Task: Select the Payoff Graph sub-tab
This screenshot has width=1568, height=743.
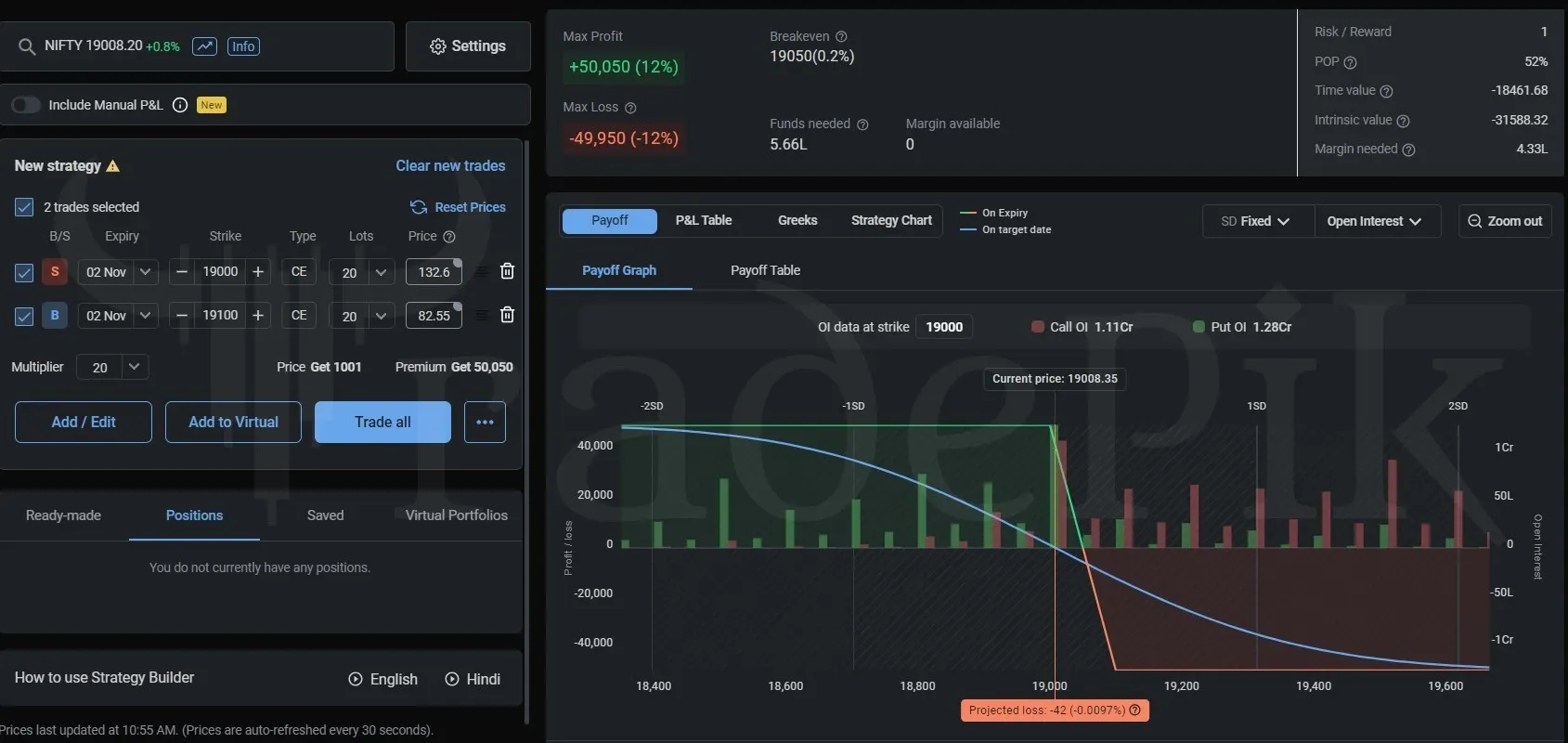Action: 619,270
